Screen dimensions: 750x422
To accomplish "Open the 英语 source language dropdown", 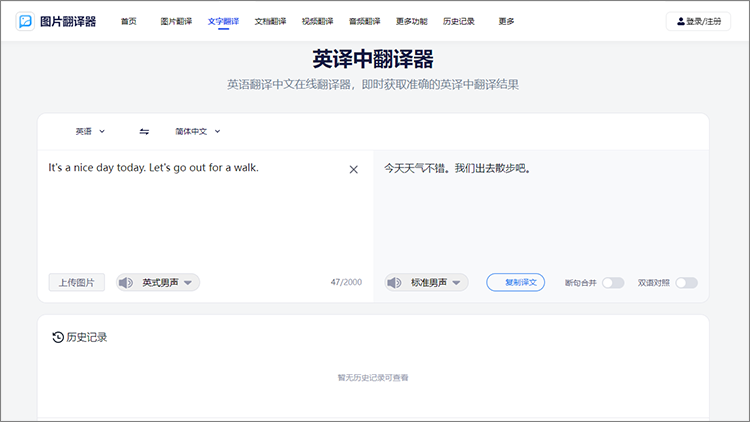I will click(x=90, y=131).
